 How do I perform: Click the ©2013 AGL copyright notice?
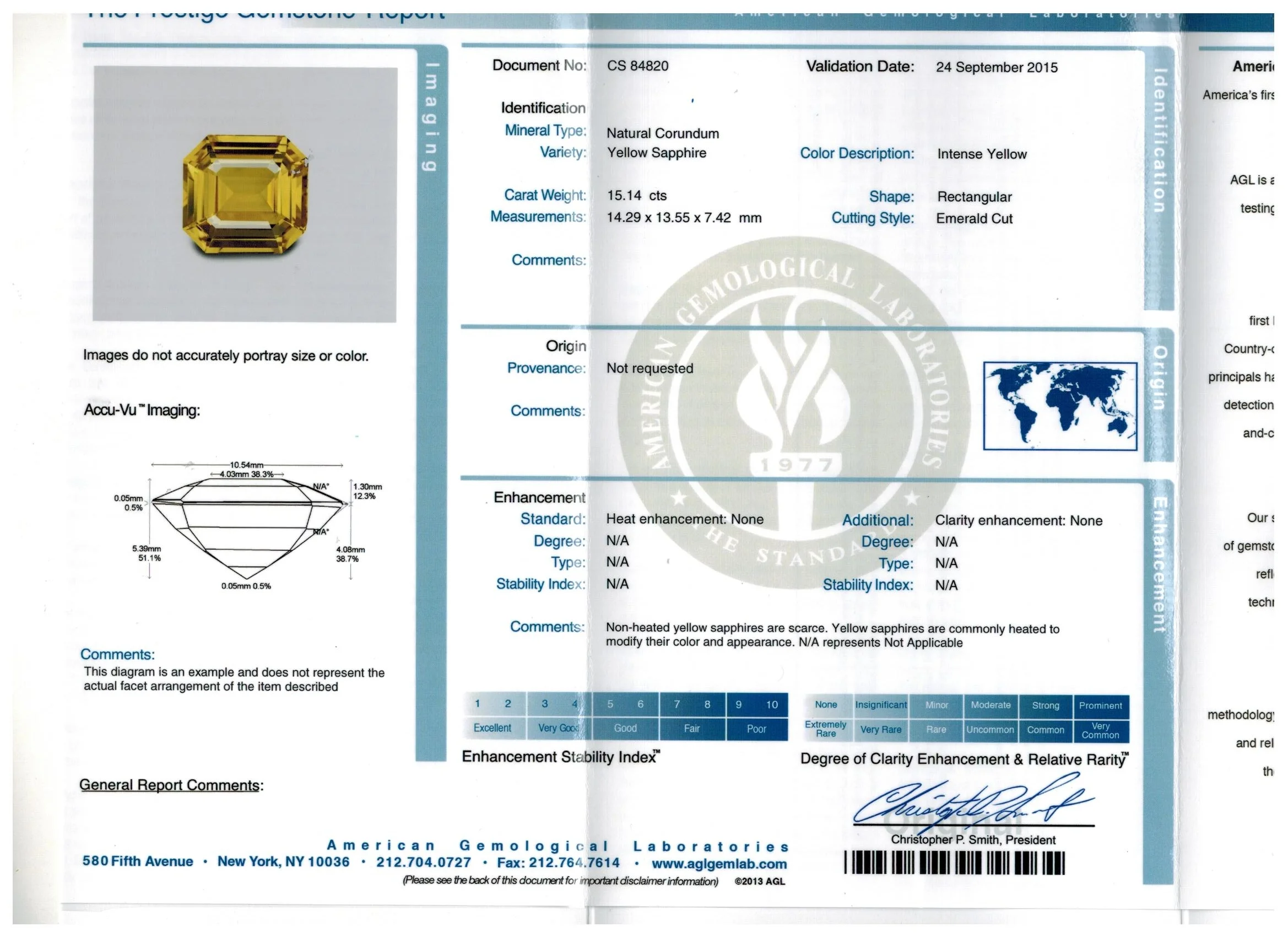pos(759,882)
